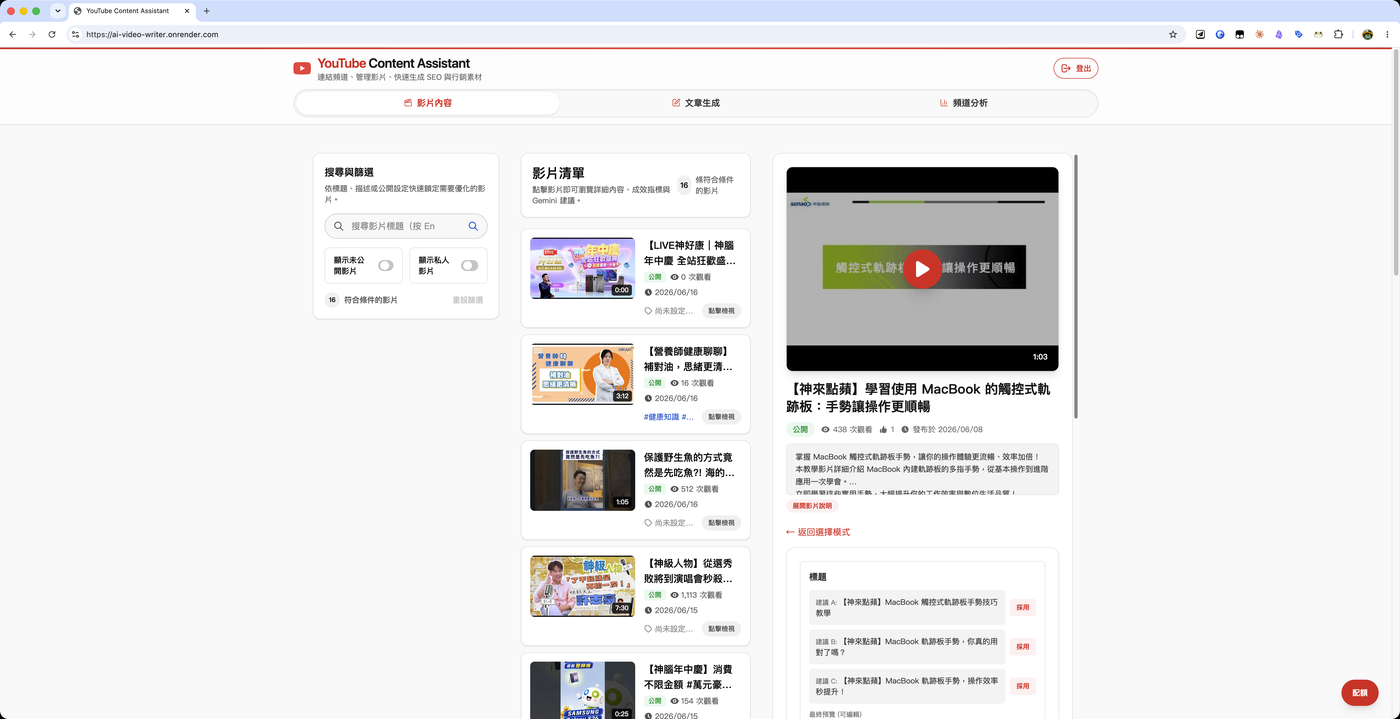1400x719 pixels.
Task: Open the Chrome profile avatar
Action: coord(1367,34)
